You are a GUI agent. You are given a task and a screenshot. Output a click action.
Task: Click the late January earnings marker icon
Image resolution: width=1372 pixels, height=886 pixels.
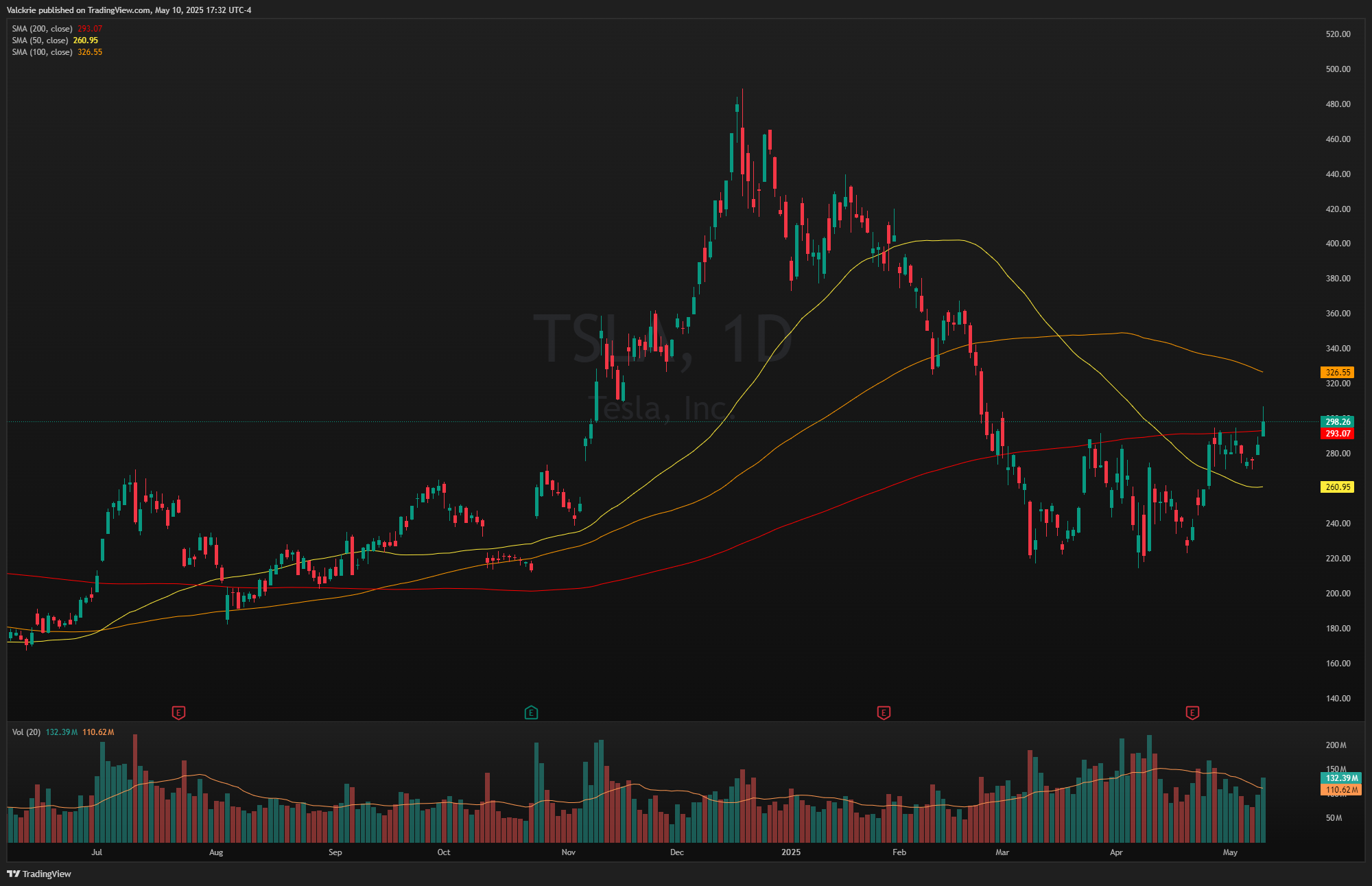click(884, 713)
